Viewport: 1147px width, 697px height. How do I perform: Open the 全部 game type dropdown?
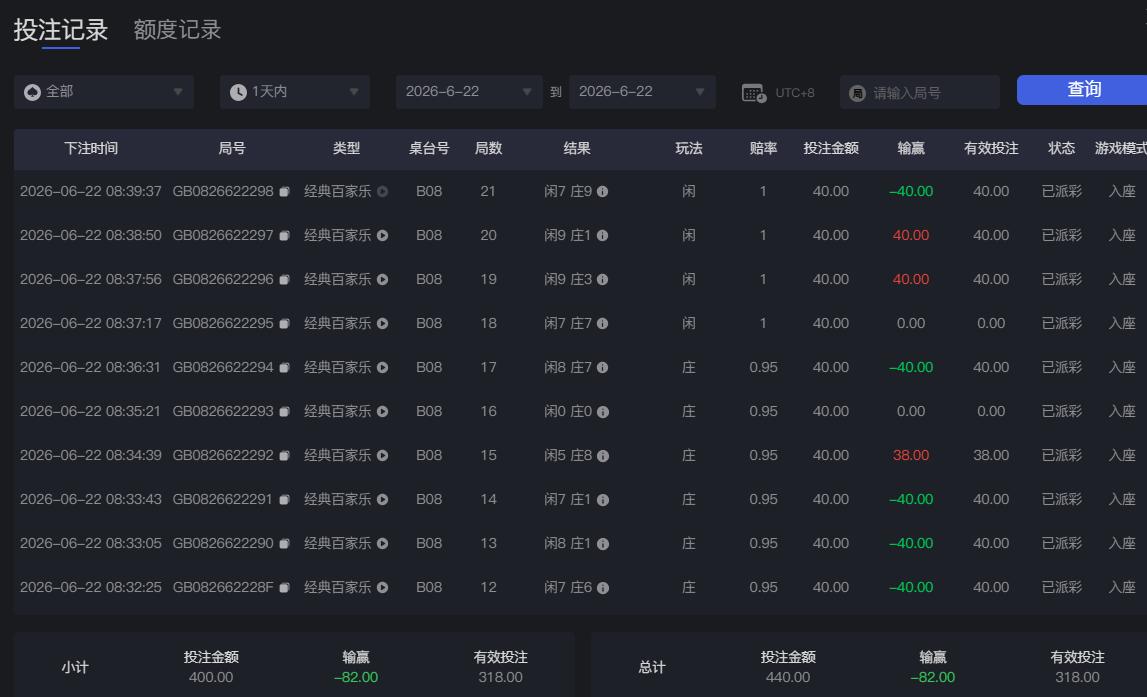pyautogui.click(x=104, y=92)
